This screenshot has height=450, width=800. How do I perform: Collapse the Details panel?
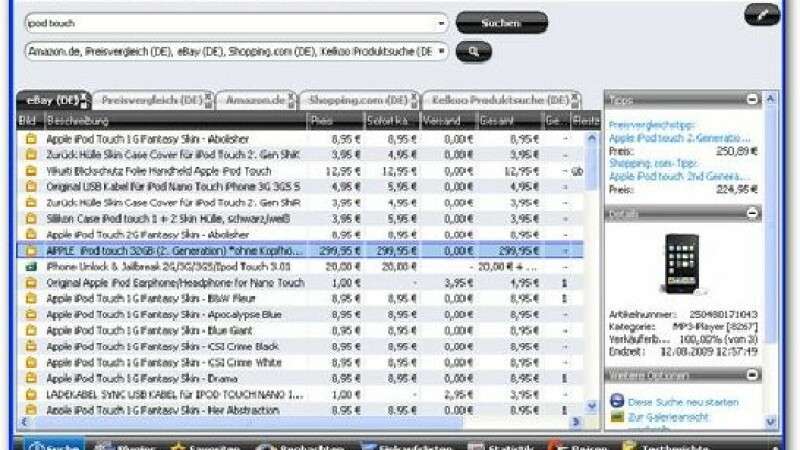point(752,213)
